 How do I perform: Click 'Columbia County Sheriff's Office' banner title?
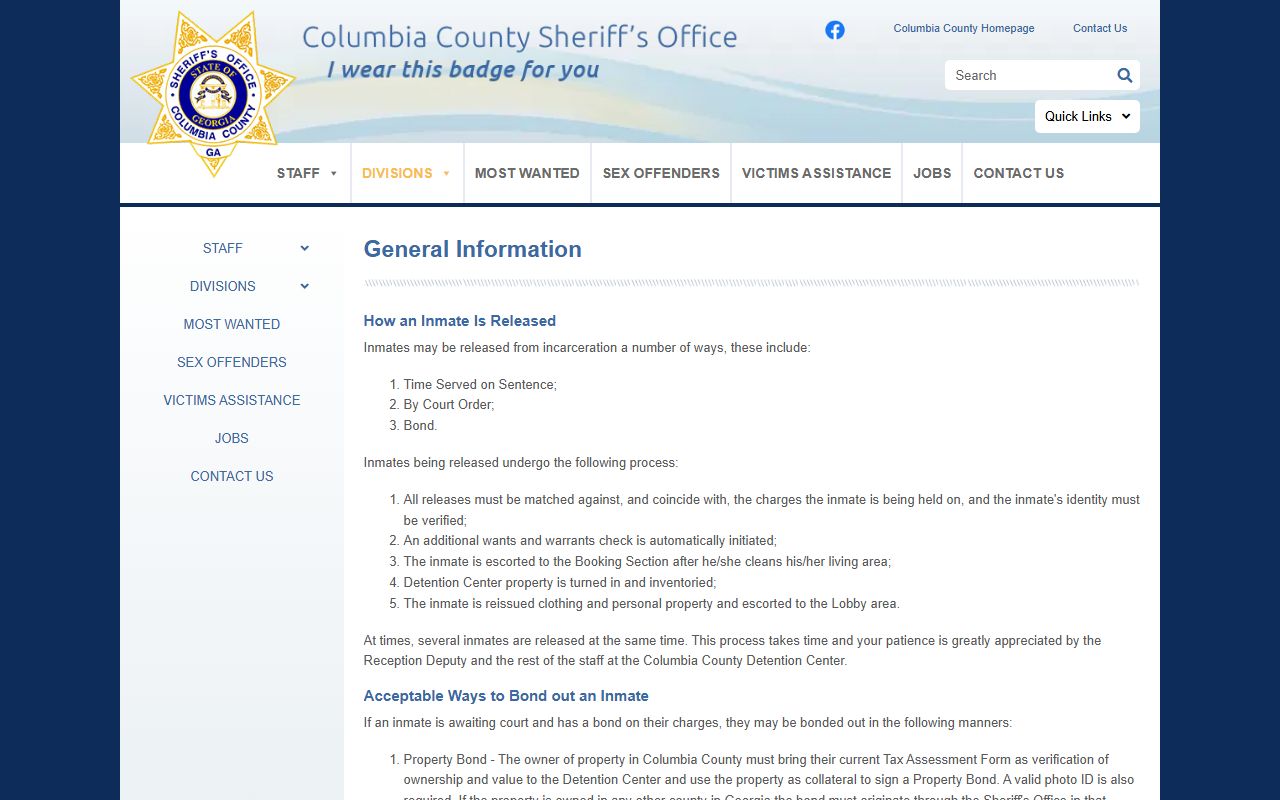pyautogui.click(x=519, y=38)
